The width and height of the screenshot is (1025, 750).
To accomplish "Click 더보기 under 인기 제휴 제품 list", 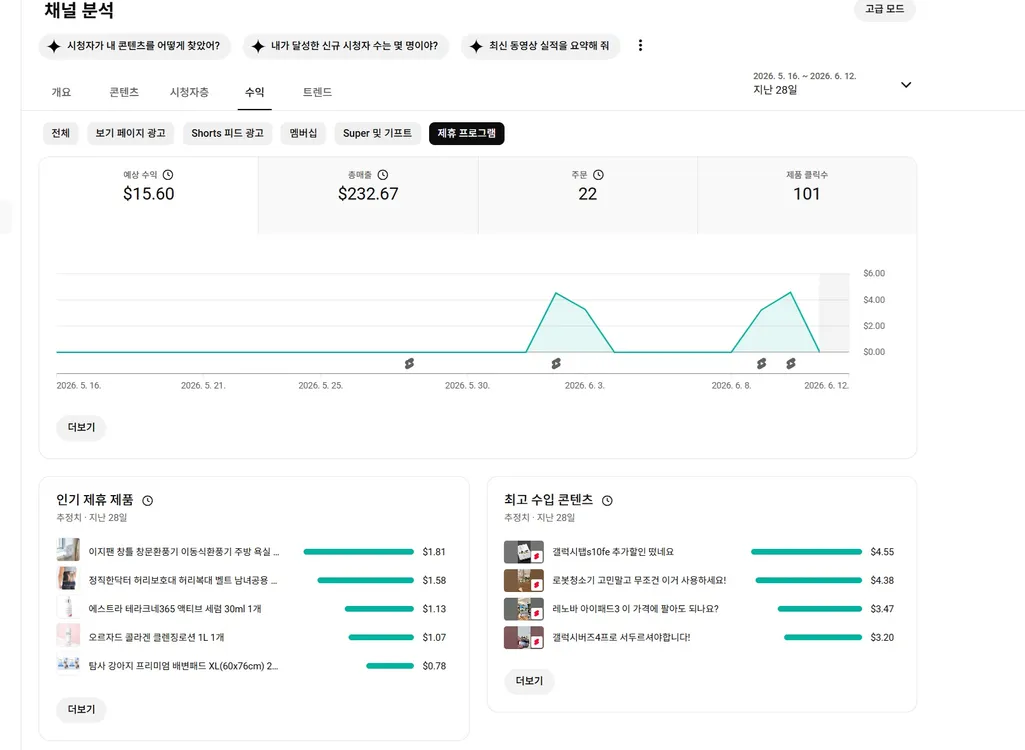I will (x=81, y=709).
